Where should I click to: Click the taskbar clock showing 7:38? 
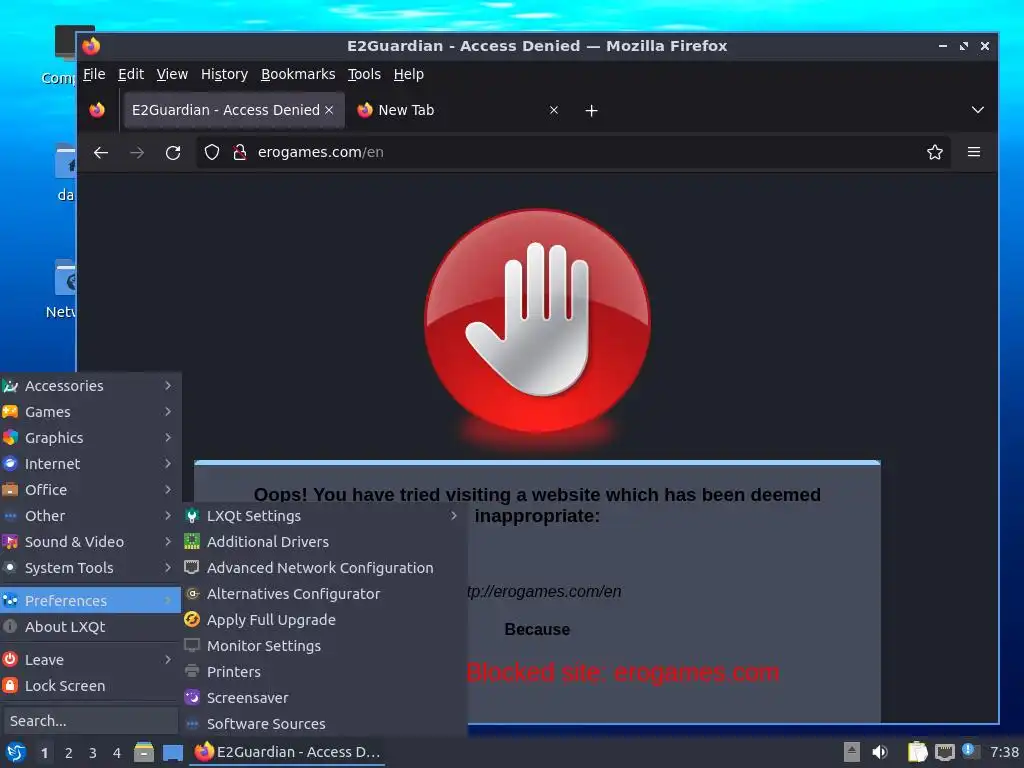[1004, 752]
